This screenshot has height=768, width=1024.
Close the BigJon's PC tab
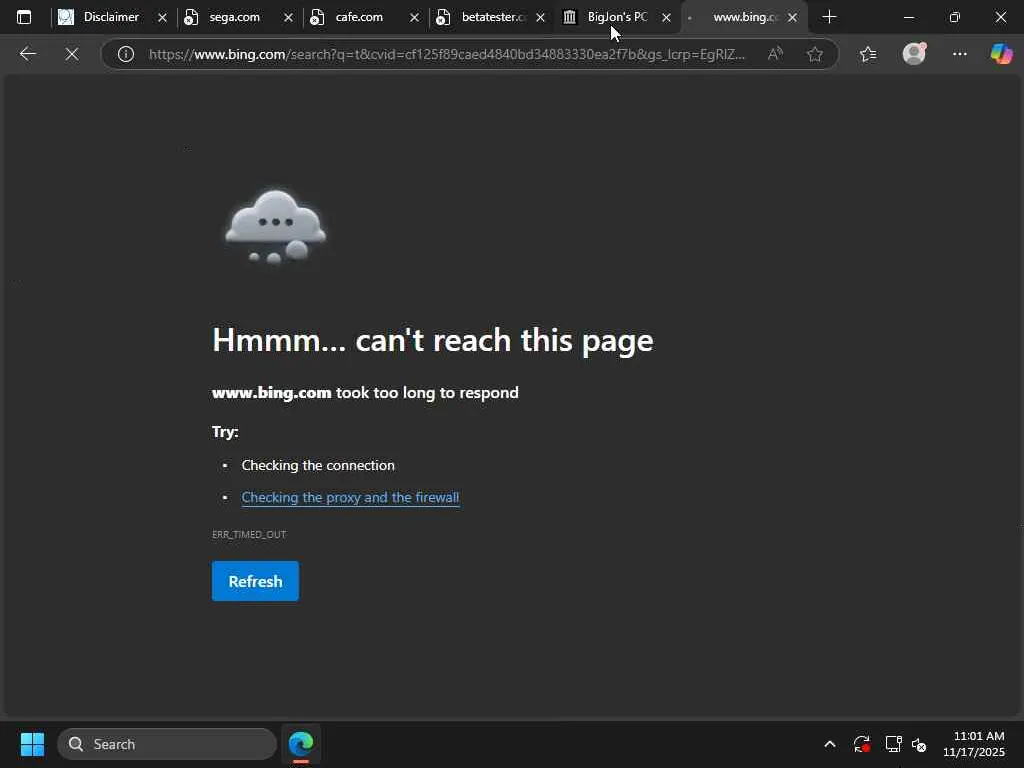[x=666, y=18]
